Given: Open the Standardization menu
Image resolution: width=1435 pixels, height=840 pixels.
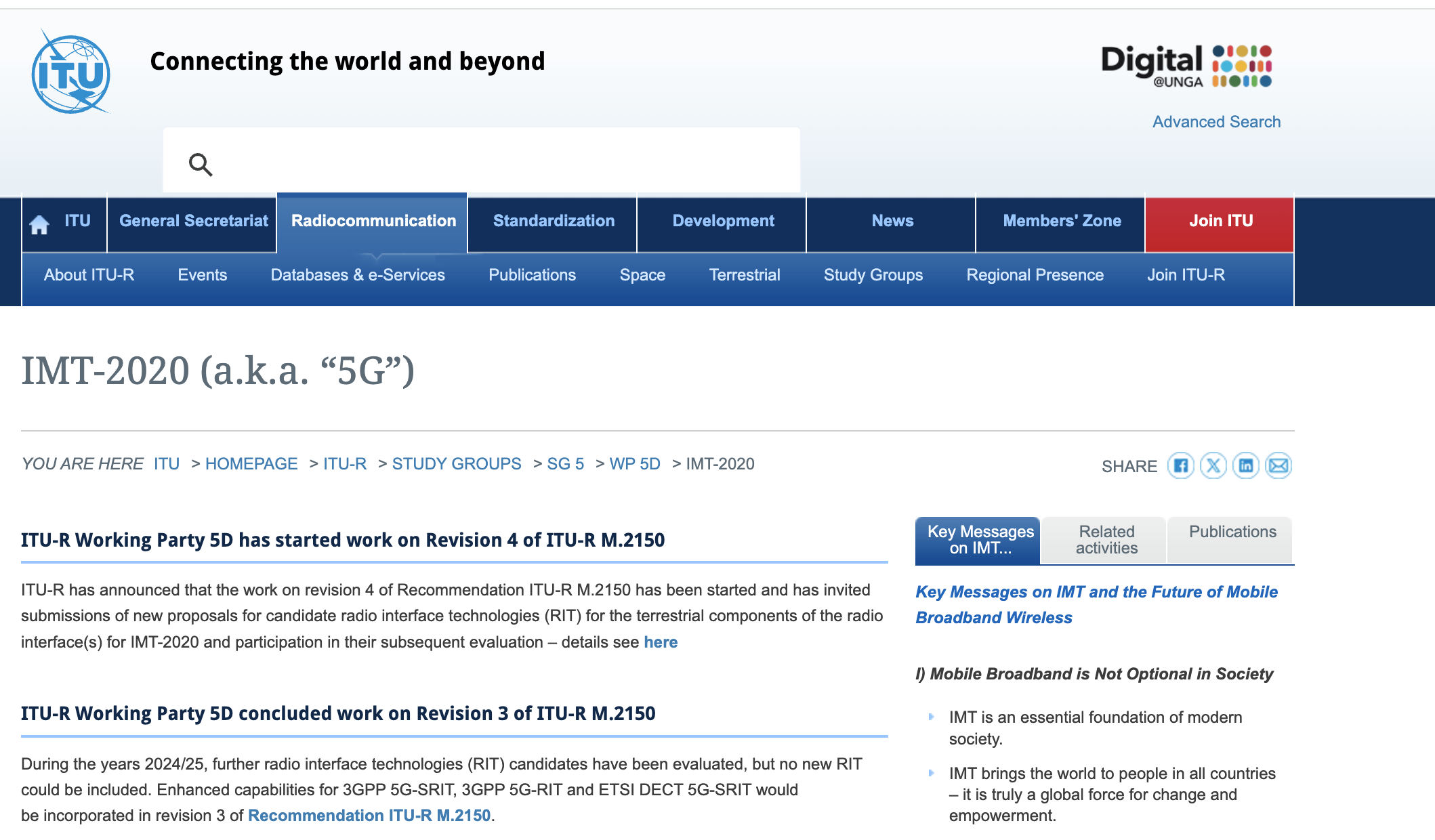Looking at the screenshot, I should point(554,221).
